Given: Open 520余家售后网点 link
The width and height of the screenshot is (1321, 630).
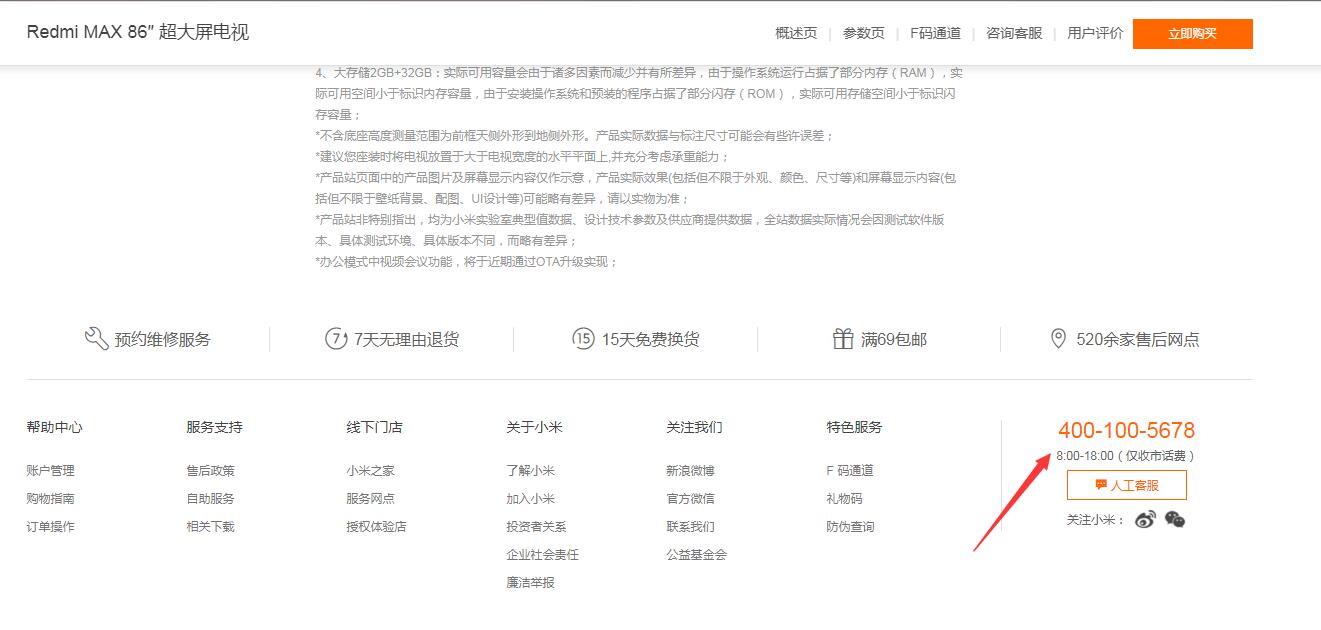Looking at the screenshot, I should [x=1138, y=339].
